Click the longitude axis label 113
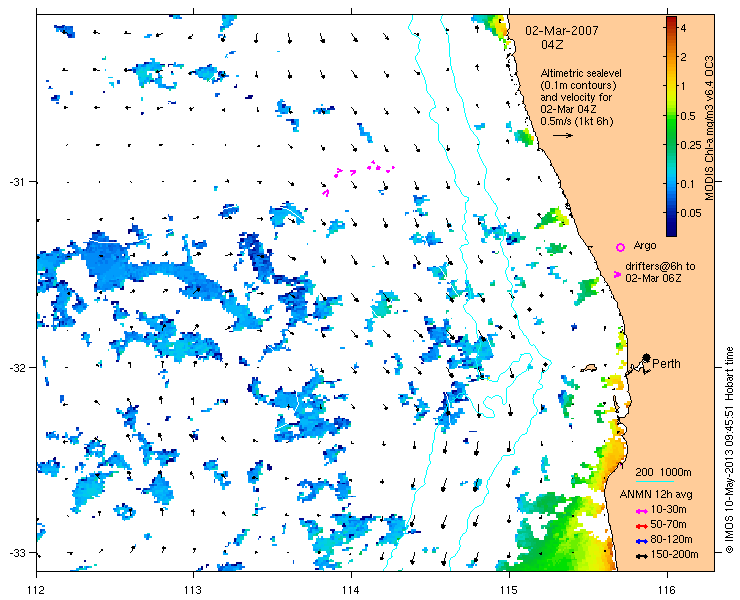Image resolution: width=740 pixels, height=600 pixels. click(193, 590)
